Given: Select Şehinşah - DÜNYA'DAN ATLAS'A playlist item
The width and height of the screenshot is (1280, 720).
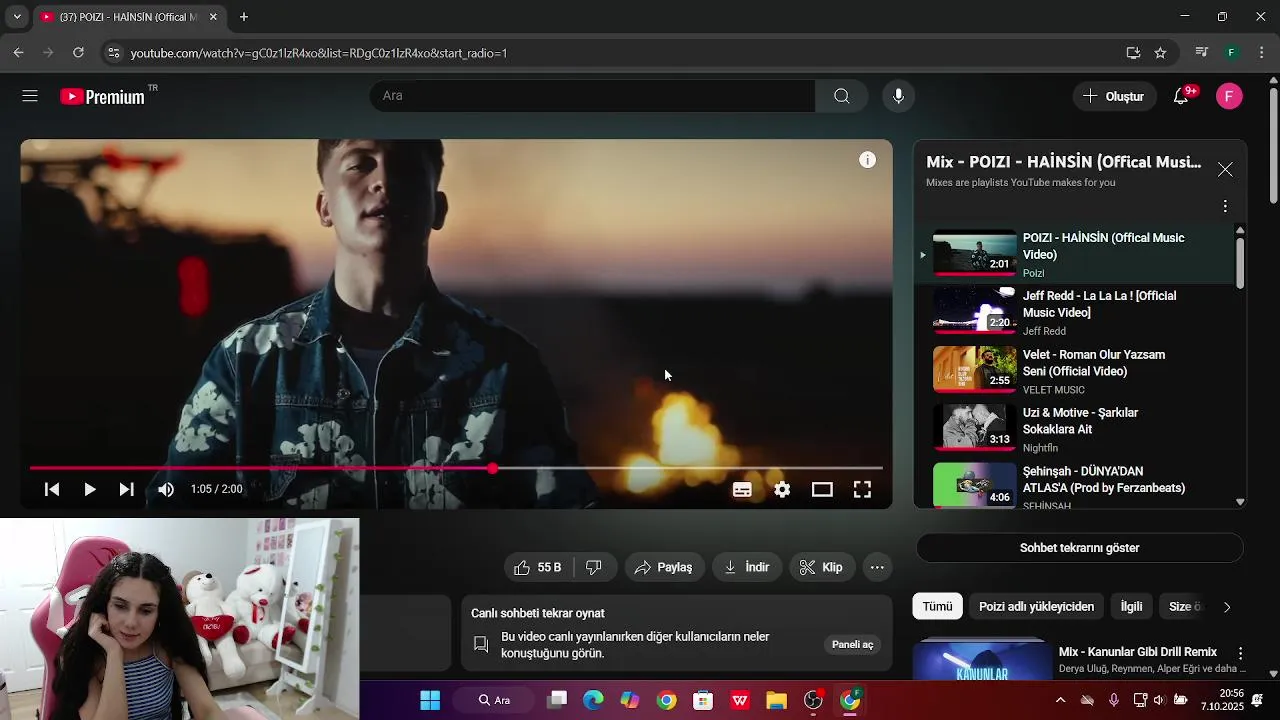Looking at the screenshot, I should click(1075, 485).
